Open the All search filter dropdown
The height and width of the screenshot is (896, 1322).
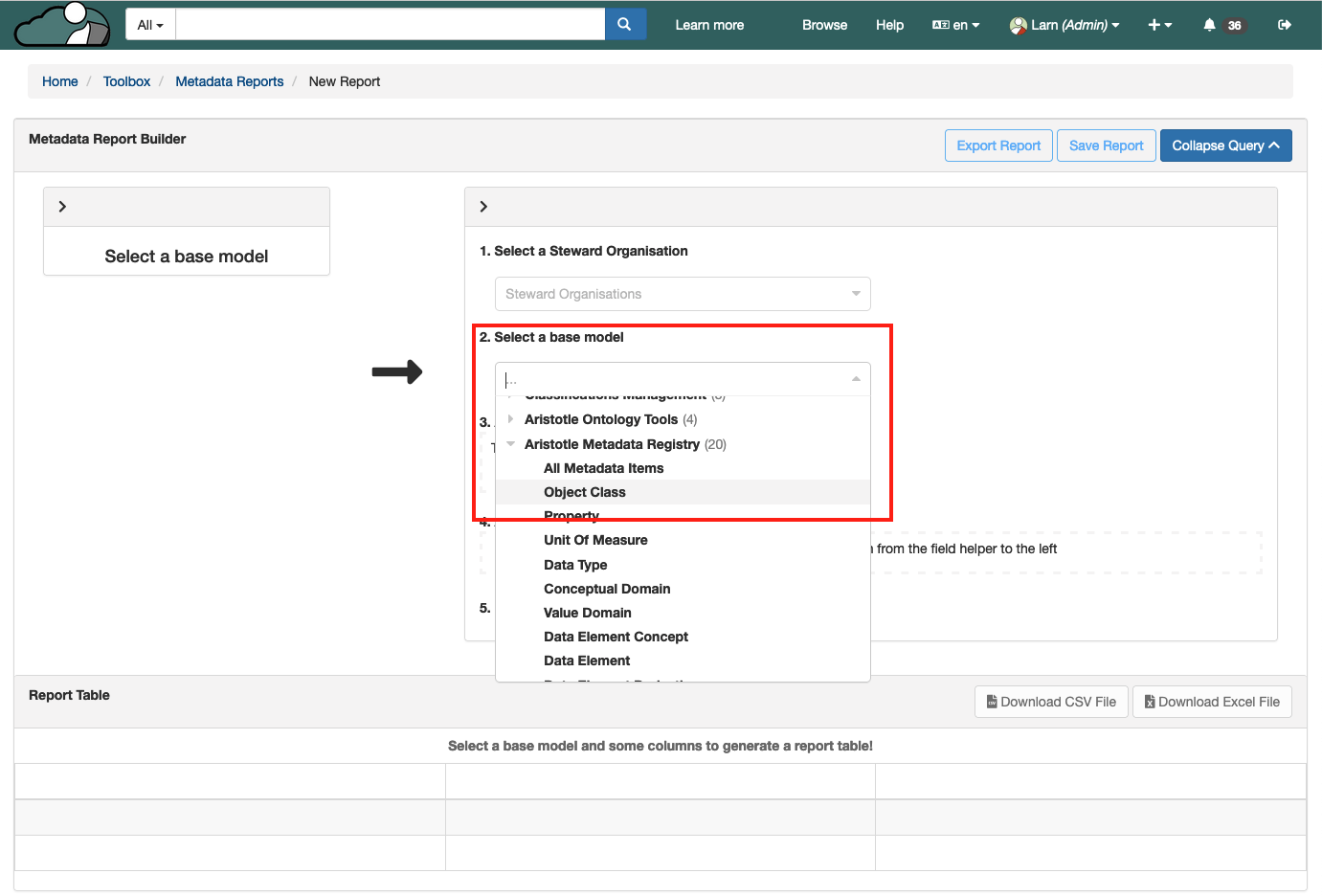pyautogui.click(x=150, y=25)
